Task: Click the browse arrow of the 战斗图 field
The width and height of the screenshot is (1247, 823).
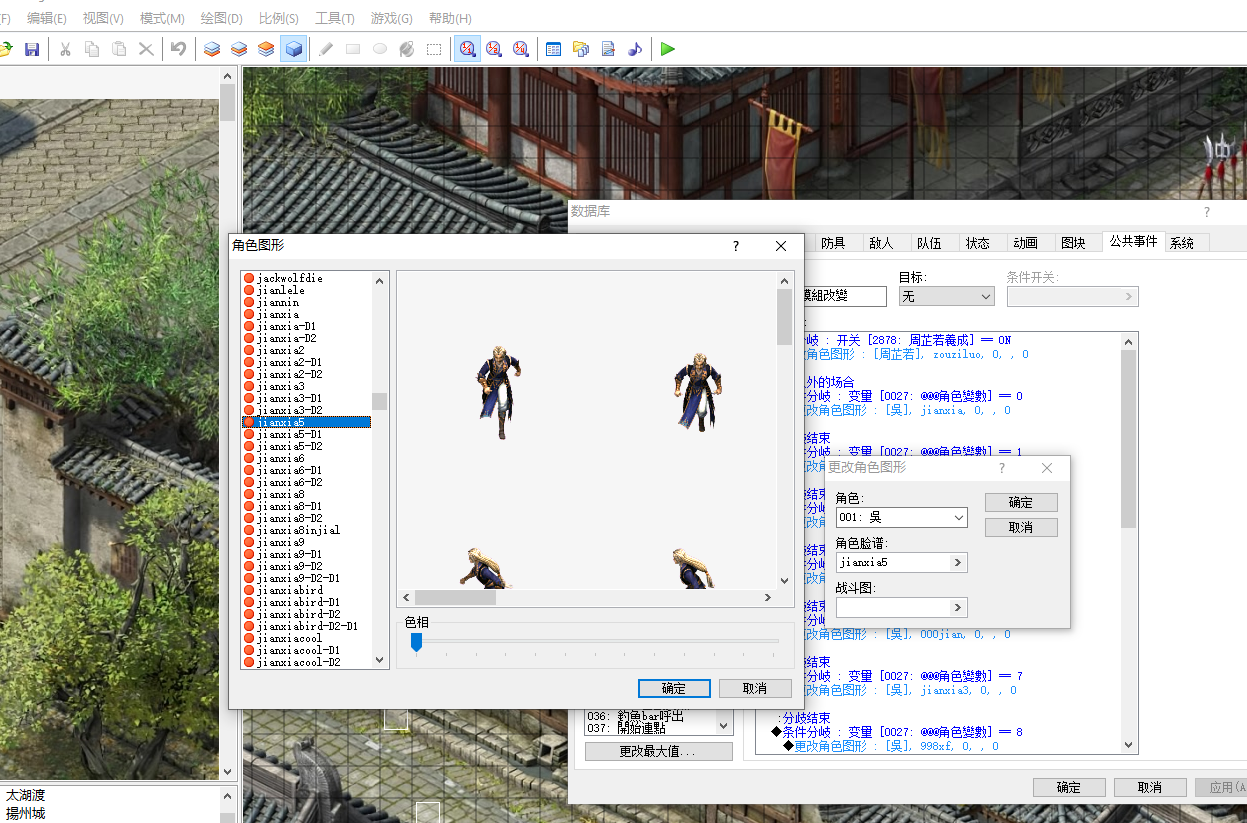Action: pyautogui.click(x=958, y=608)
